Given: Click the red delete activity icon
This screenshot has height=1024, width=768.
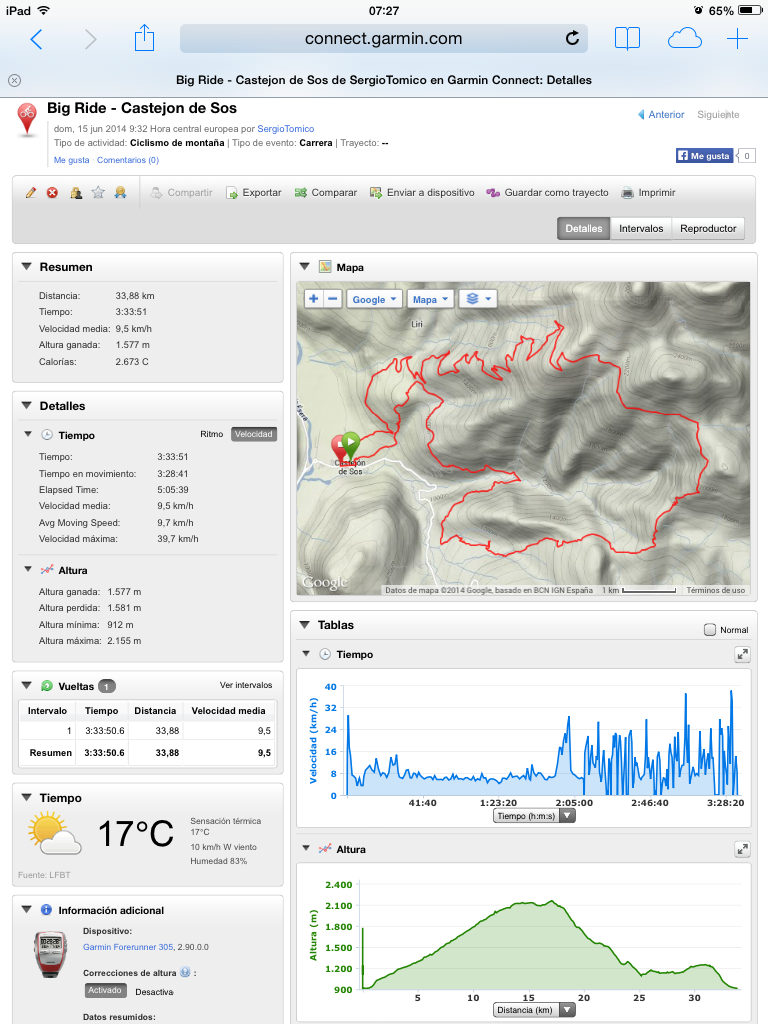Looking at the screenshot, I should (x=52, y=193).
